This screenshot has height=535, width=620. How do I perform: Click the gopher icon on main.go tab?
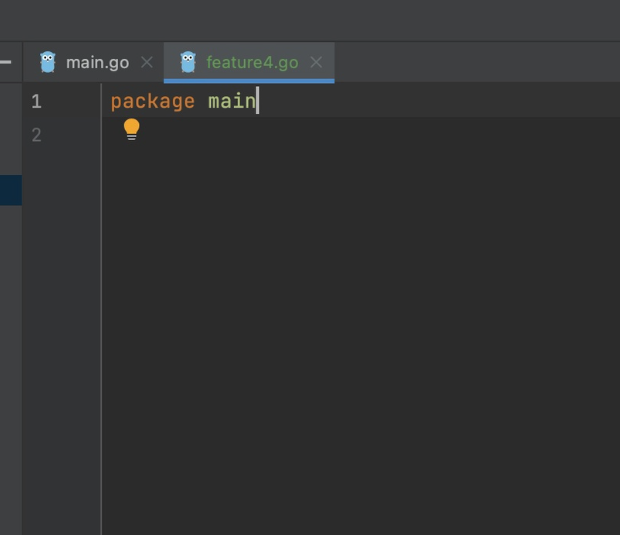pyautogui.click(x=48, y=62)
